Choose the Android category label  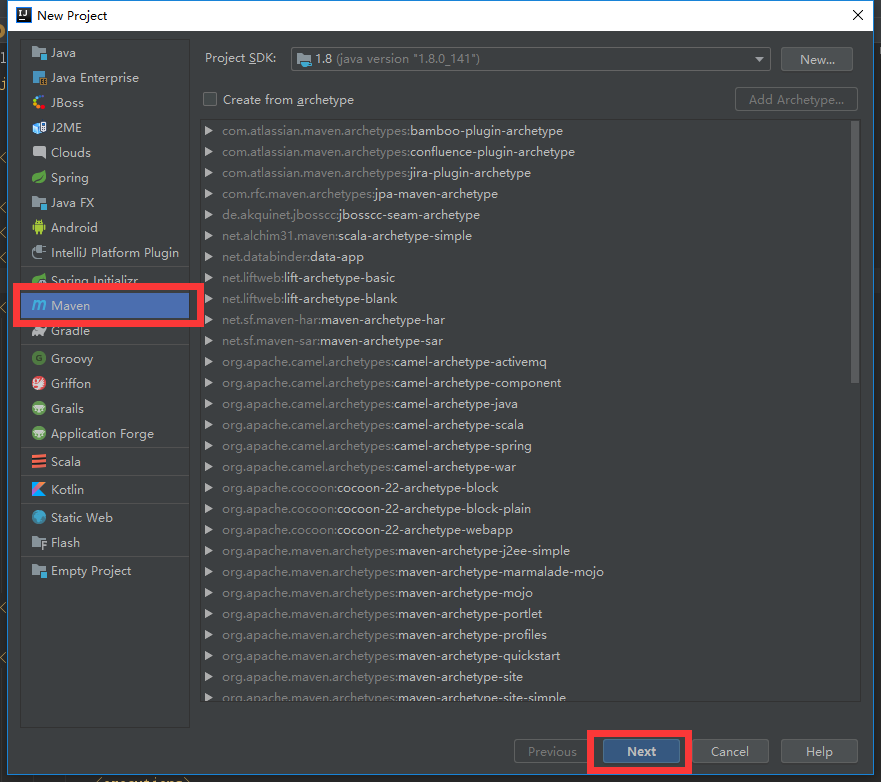click(x=74, y=228)
